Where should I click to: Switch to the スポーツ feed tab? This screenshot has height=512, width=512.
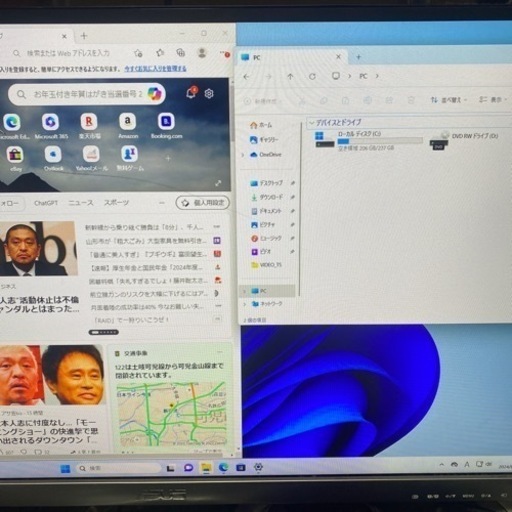[116, 202]
